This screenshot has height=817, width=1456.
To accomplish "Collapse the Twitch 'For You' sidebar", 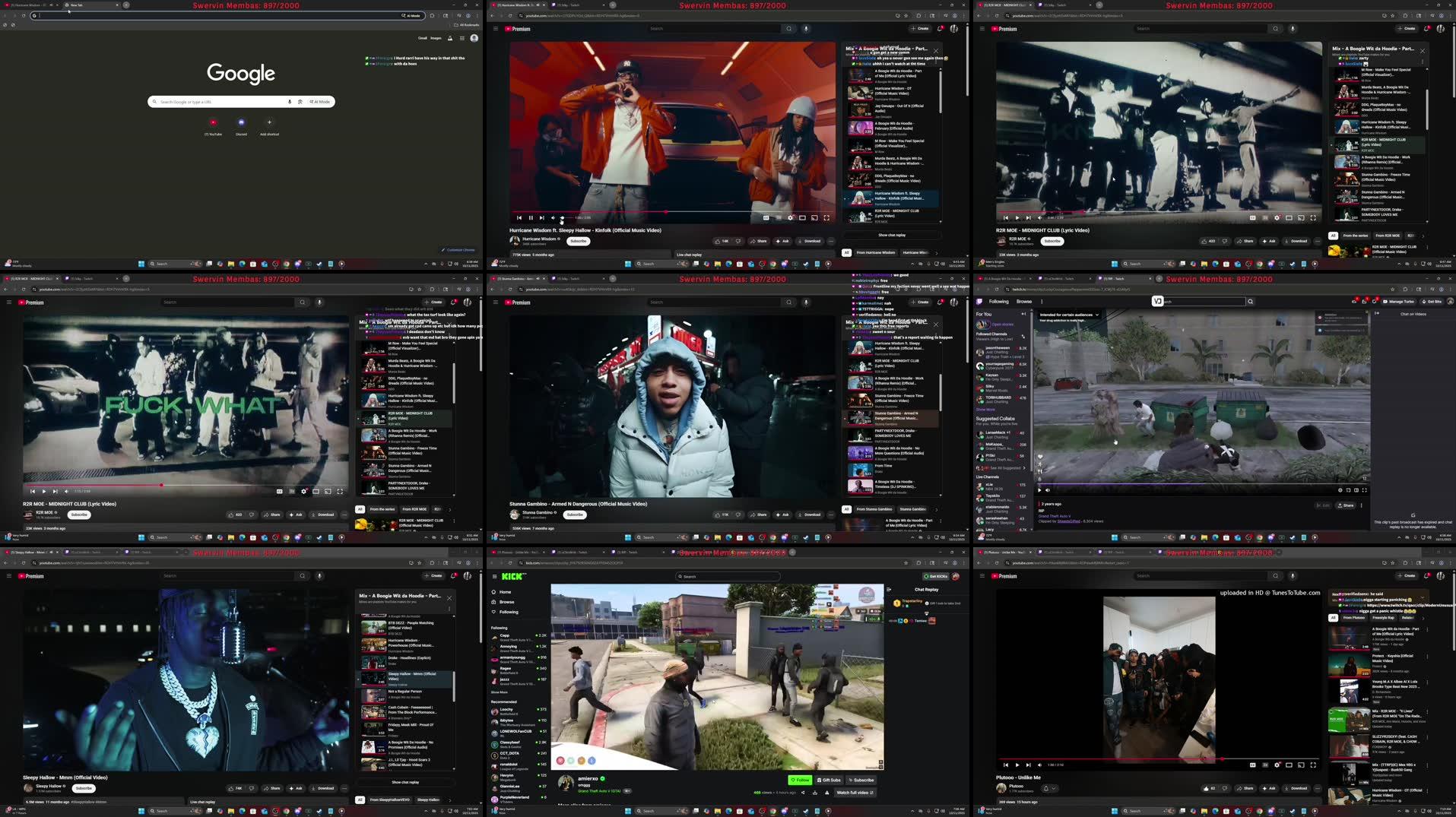I will coord(1023,314).
